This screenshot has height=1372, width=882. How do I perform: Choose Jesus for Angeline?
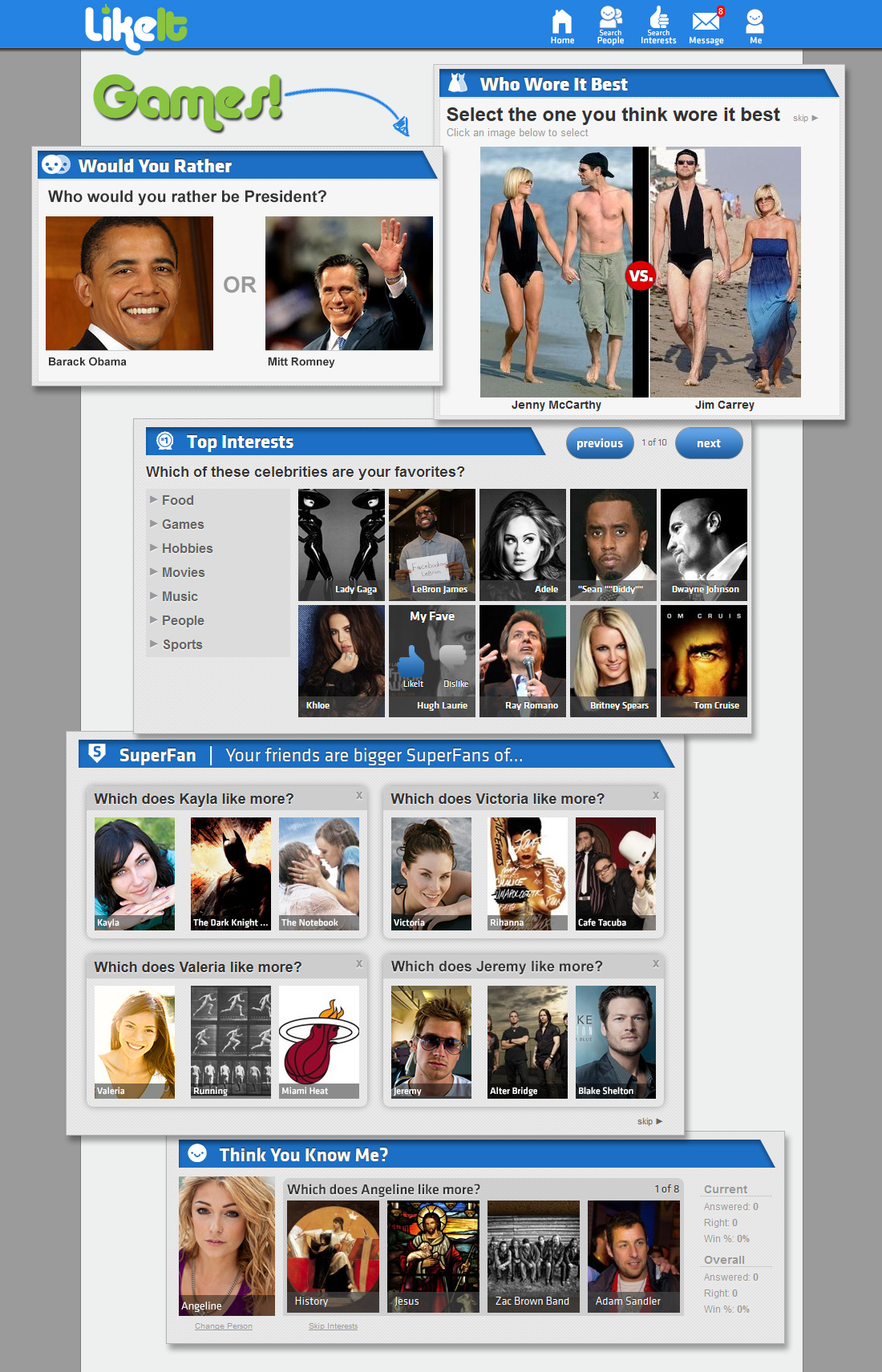tap(433, 1257)
